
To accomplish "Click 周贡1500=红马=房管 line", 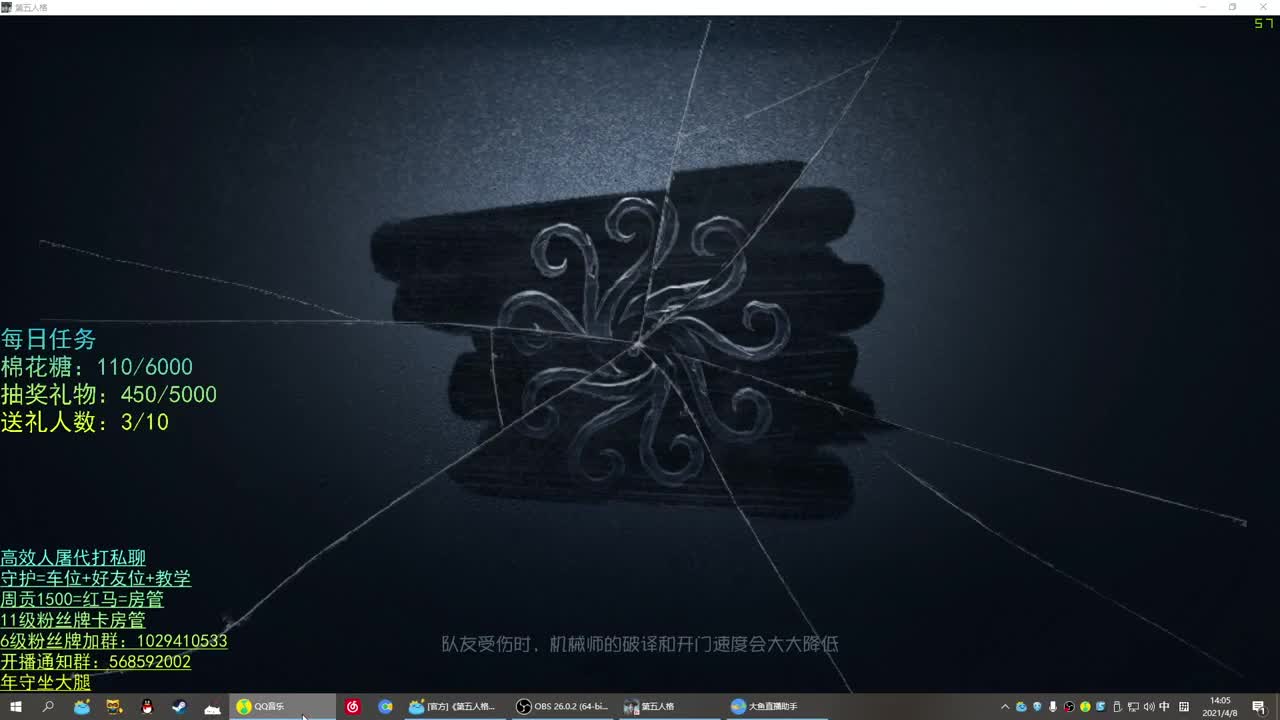I will pyautogui.click(x=82, y=600).
